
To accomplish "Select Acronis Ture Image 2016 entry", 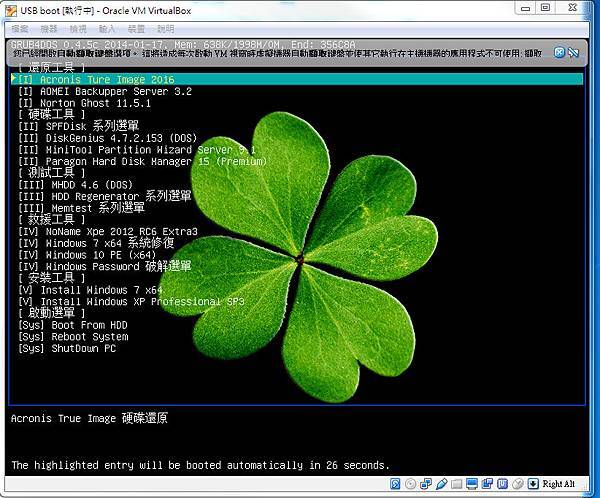I will [x=297, y=80].
